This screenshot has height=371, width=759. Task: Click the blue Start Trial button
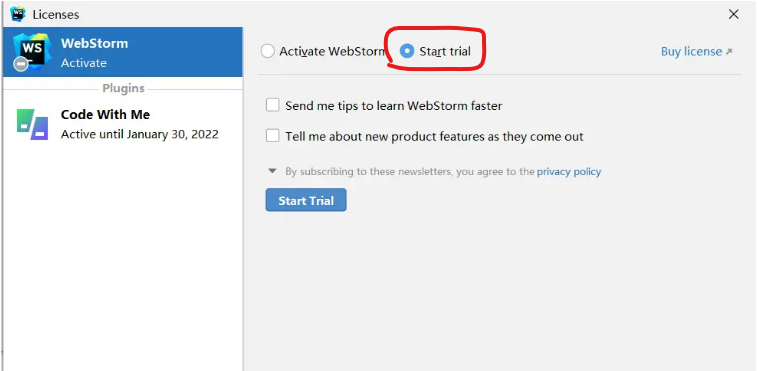tap(306, 200)
